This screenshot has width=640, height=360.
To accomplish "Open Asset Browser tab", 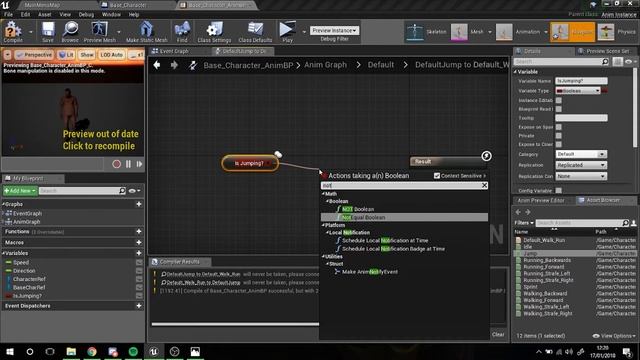I will 603,200.
